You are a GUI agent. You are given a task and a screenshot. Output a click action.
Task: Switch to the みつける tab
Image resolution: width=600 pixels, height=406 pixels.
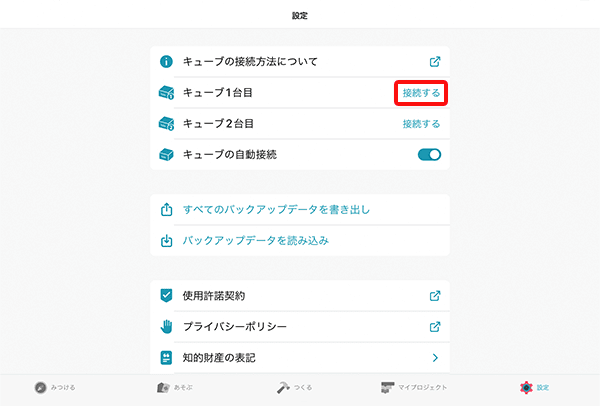coord(55,387)
